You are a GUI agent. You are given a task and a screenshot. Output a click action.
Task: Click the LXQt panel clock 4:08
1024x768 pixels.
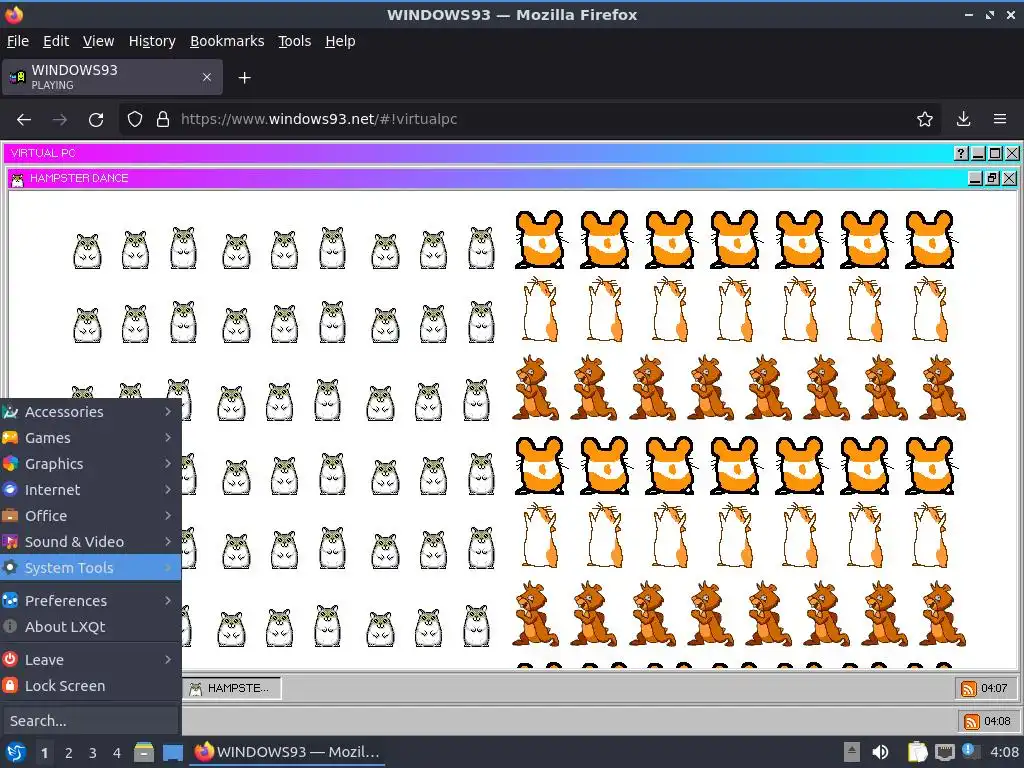(x=1004, y=752)
